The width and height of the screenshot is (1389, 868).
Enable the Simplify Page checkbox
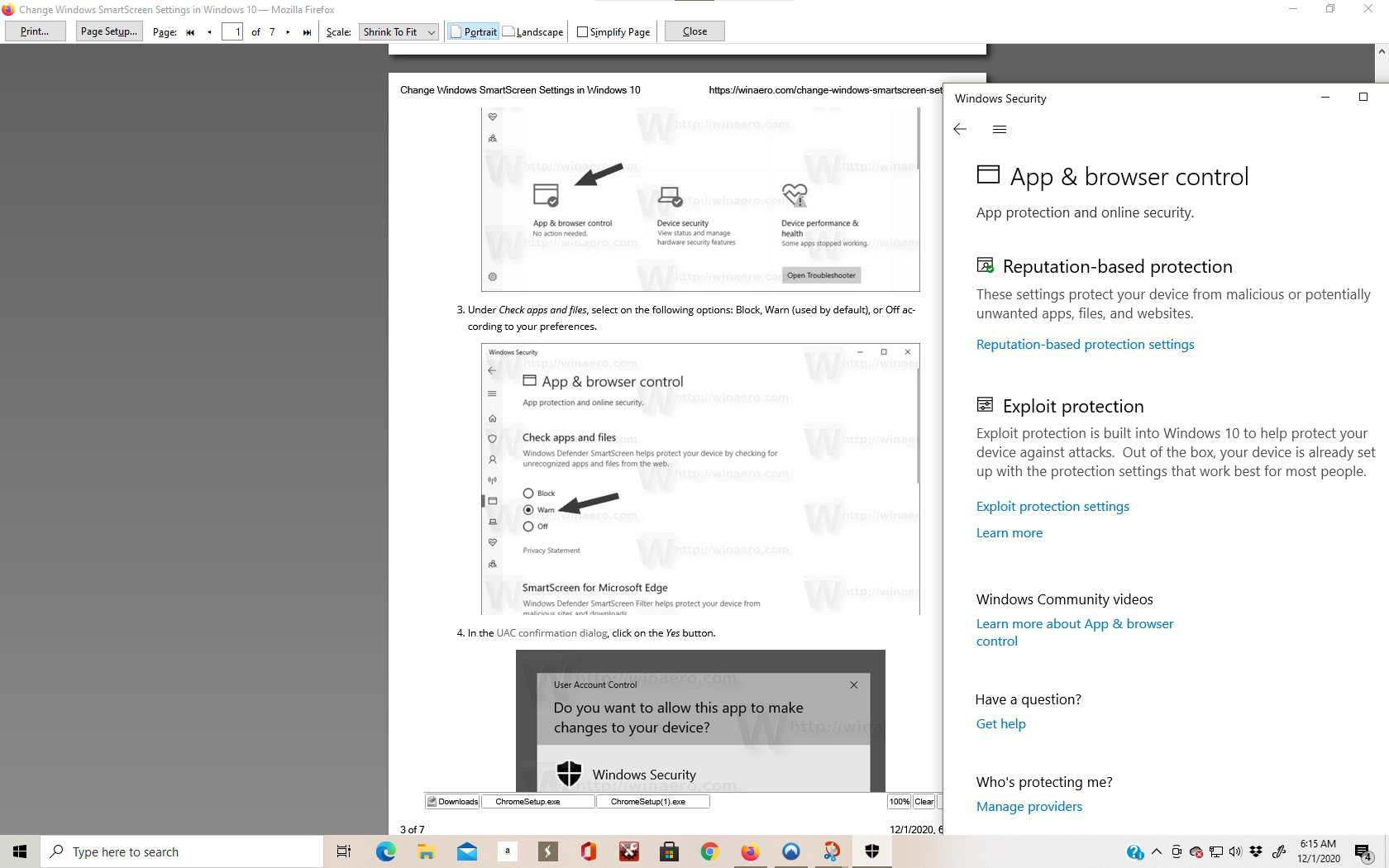[x=583, y=32]
